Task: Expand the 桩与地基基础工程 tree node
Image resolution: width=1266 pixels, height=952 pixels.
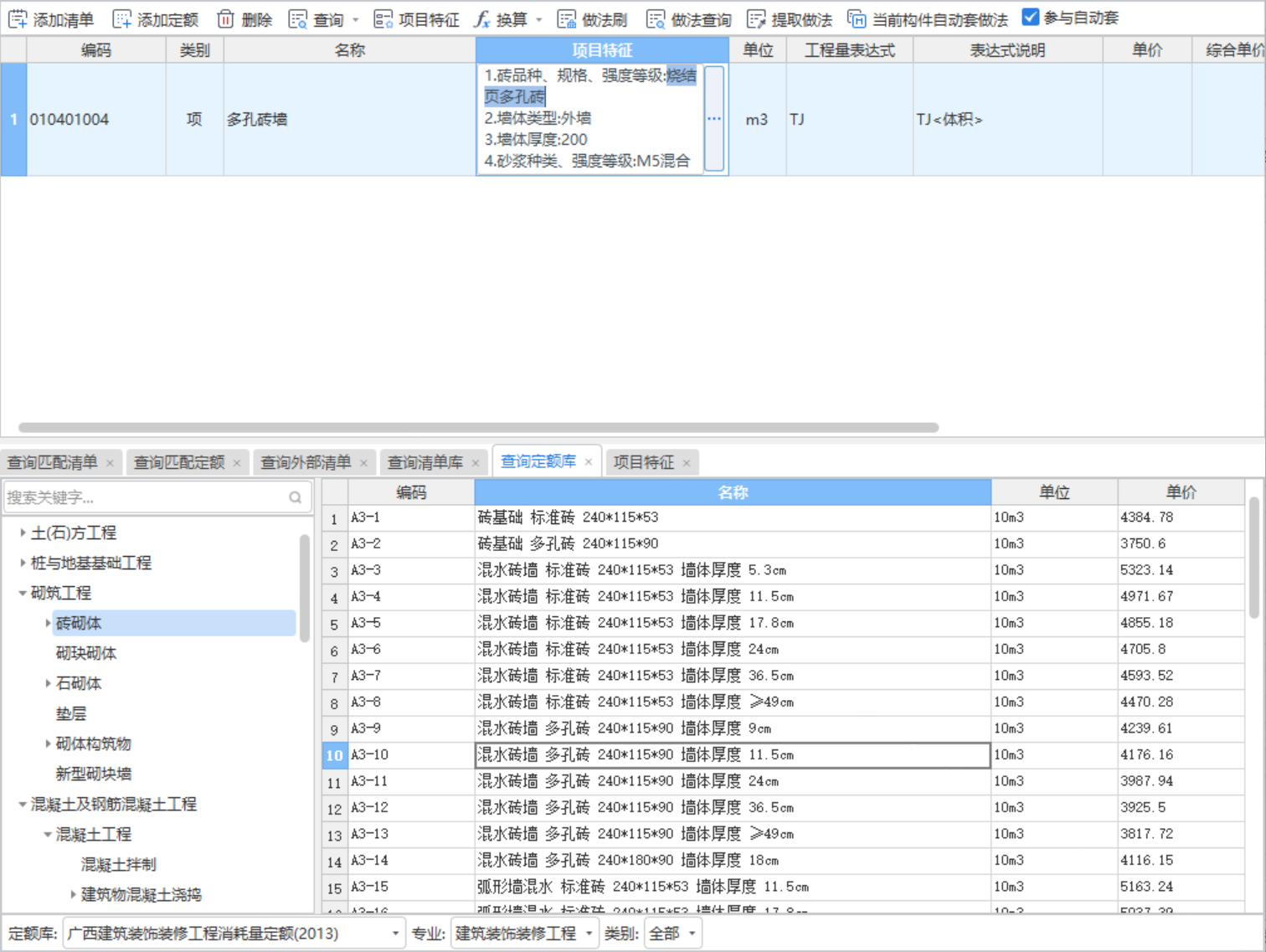Action: tap(23, 563)
